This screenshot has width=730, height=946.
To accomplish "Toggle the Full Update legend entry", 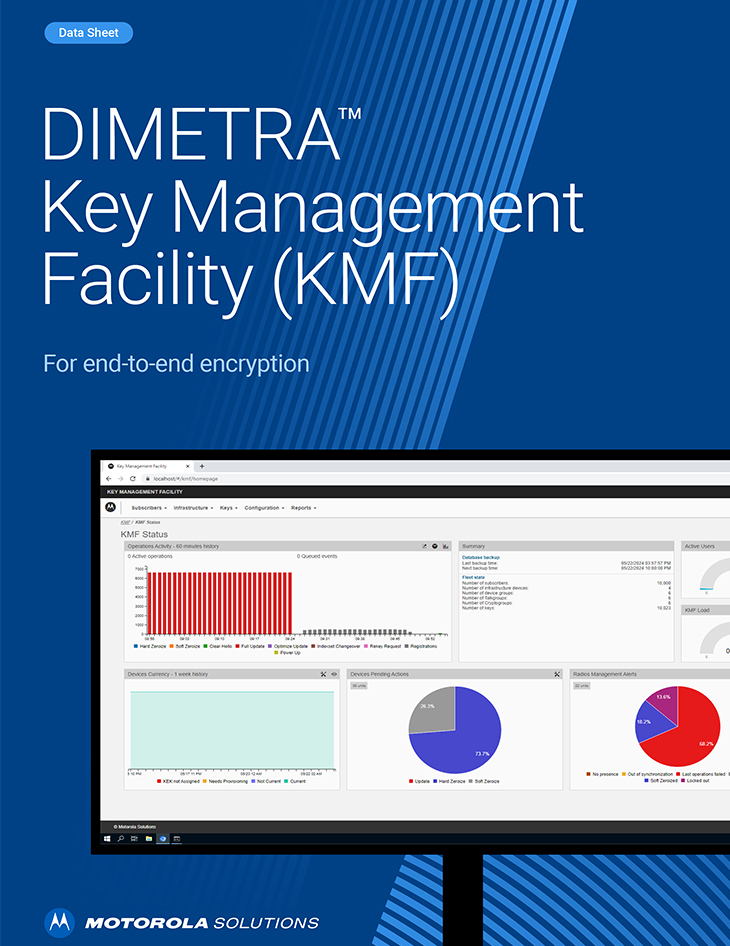I will coord(250,646).
